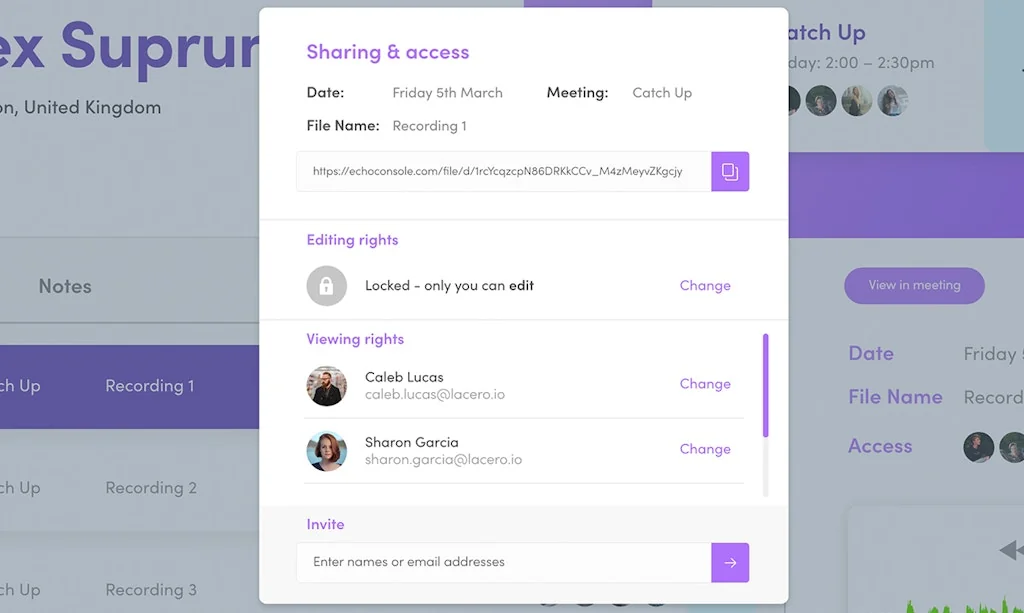Screen dimensions: 1024x613
Task: Click the lock icon under Editing rights
Action: click(x=326, y=285)
